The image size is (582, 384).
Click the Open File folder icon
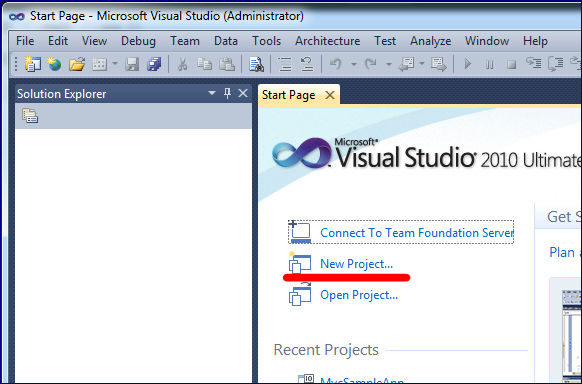[77, 64]
